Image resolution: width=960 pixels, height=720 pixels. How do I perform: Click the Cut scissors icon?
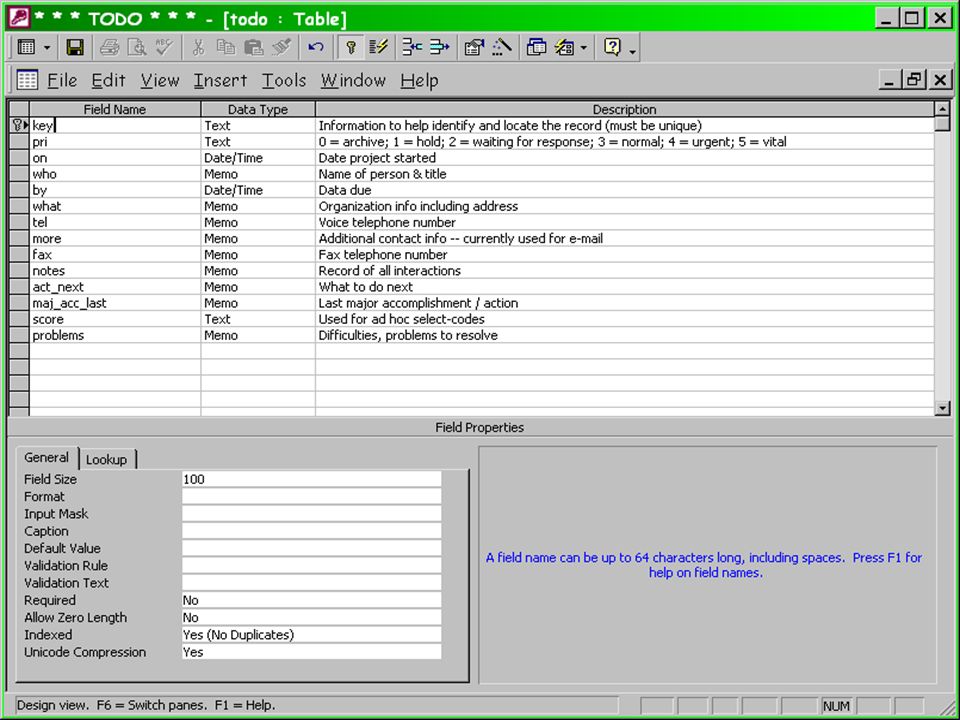click(198, 47)
